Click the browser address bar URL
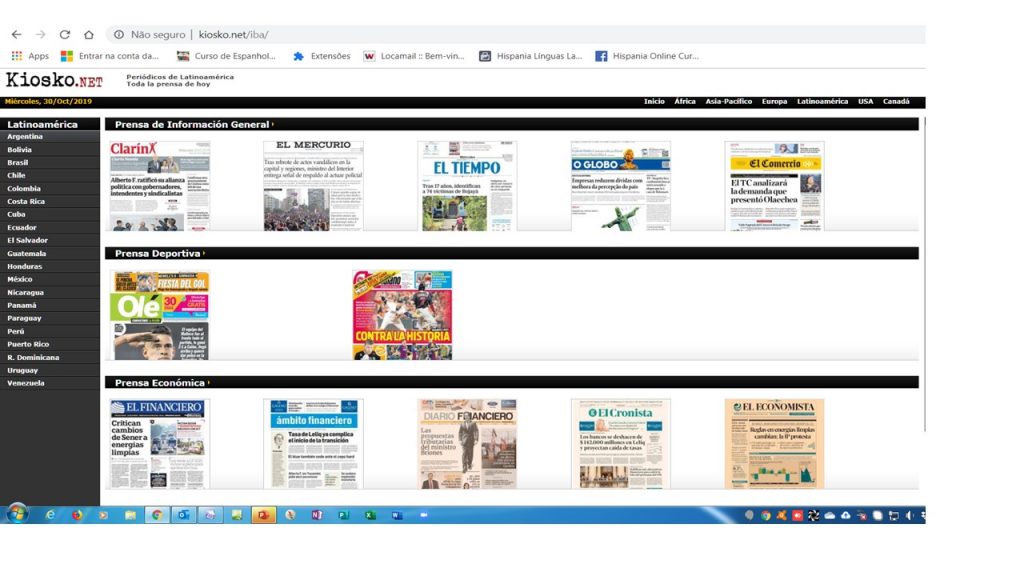Screen dimensions: 1024x576 [233, 35]
